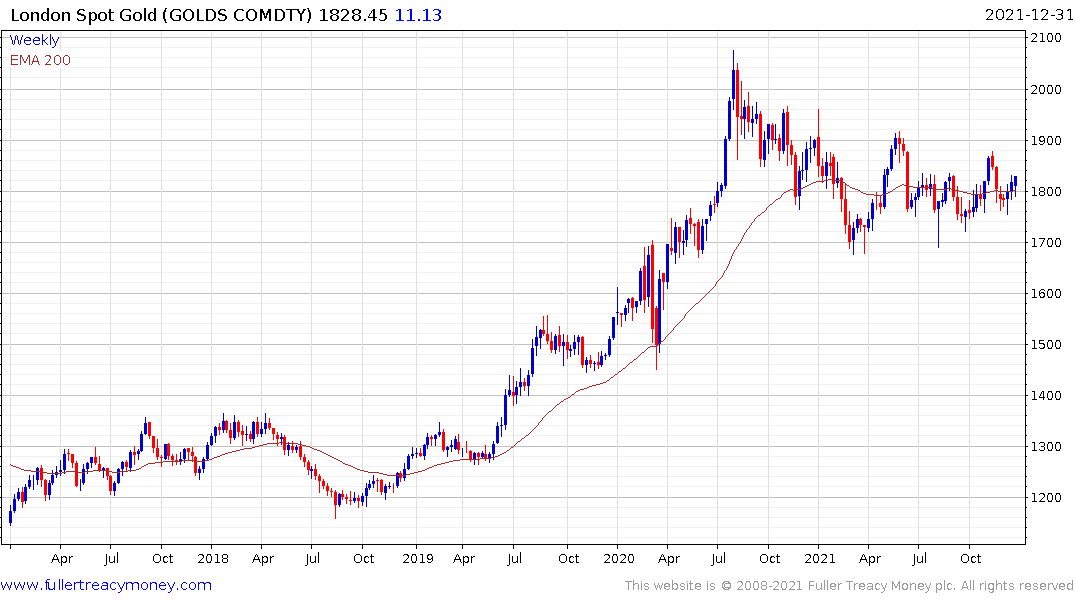Click the 1200 price axis label
The width and height of the screenshot is (1075, 600).
1046,498
